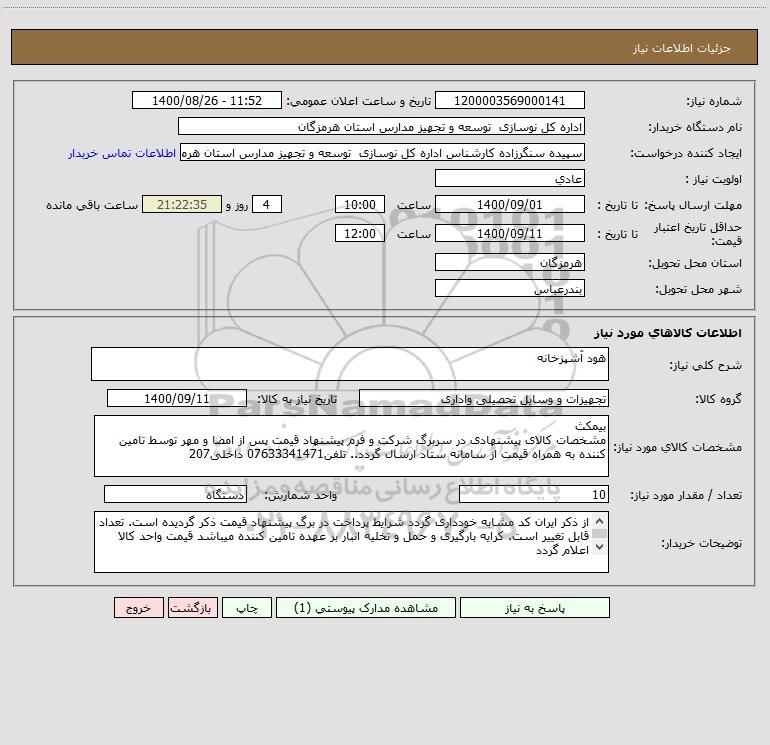Select the شماره نیاز field 1200003569000141
Viewport: 770px width, 745px height.
510,100
